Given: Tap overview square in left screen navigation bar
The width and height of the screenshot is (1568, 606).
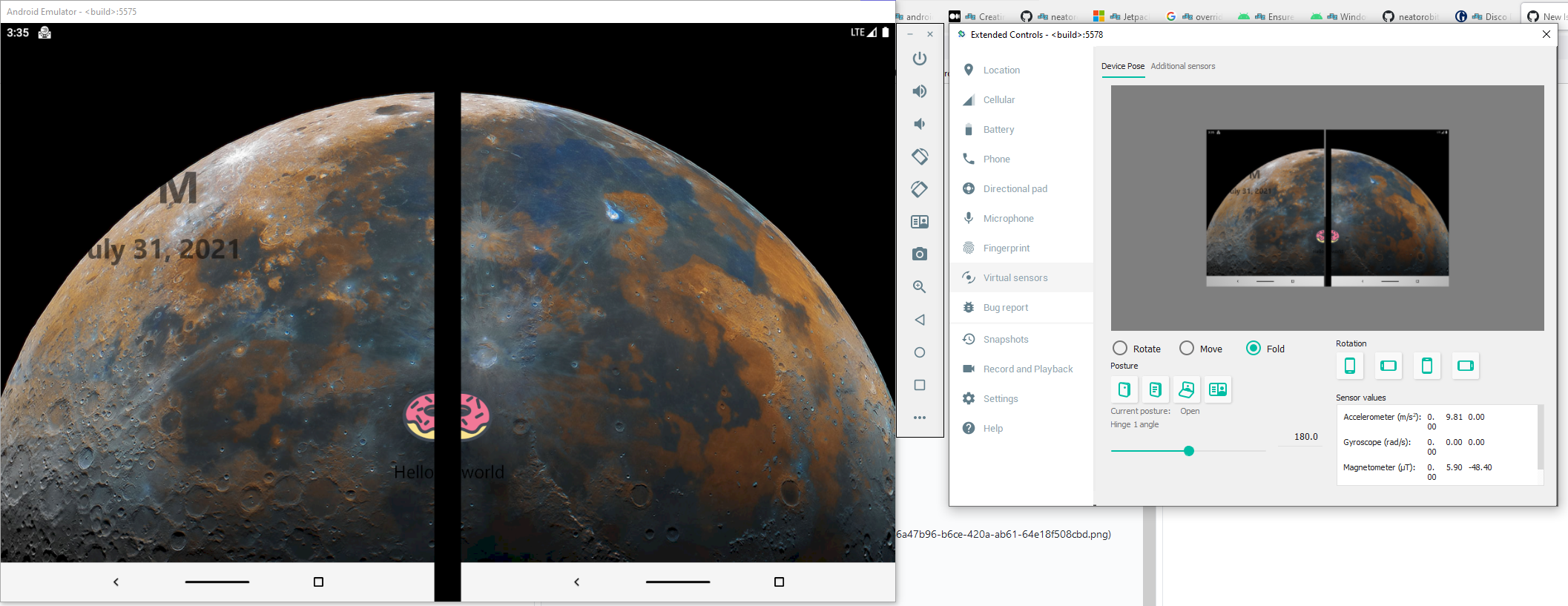Looking at the screenshot, I should 318,582.
